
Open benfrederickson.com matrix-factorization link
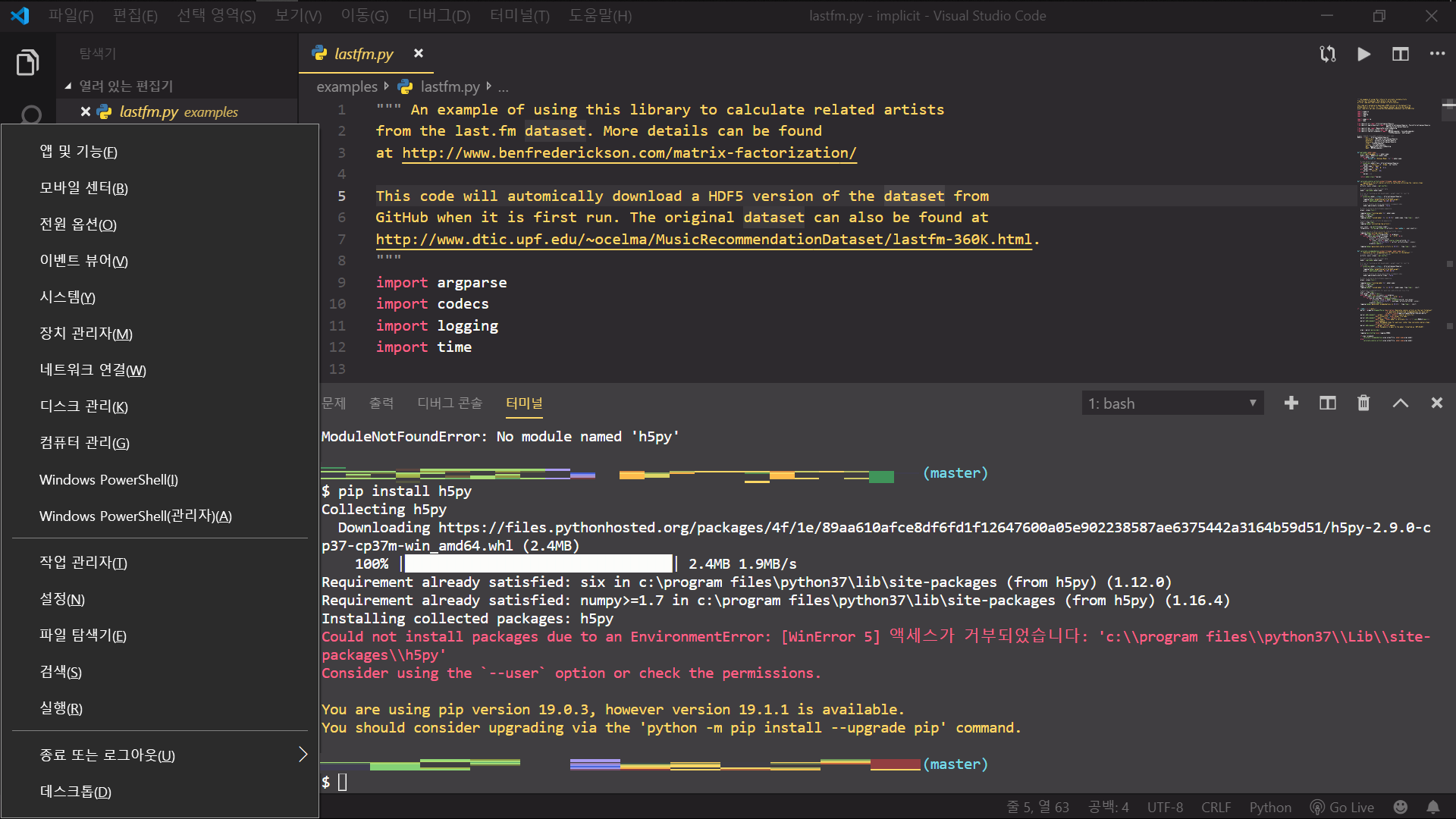tap(629, 152)
